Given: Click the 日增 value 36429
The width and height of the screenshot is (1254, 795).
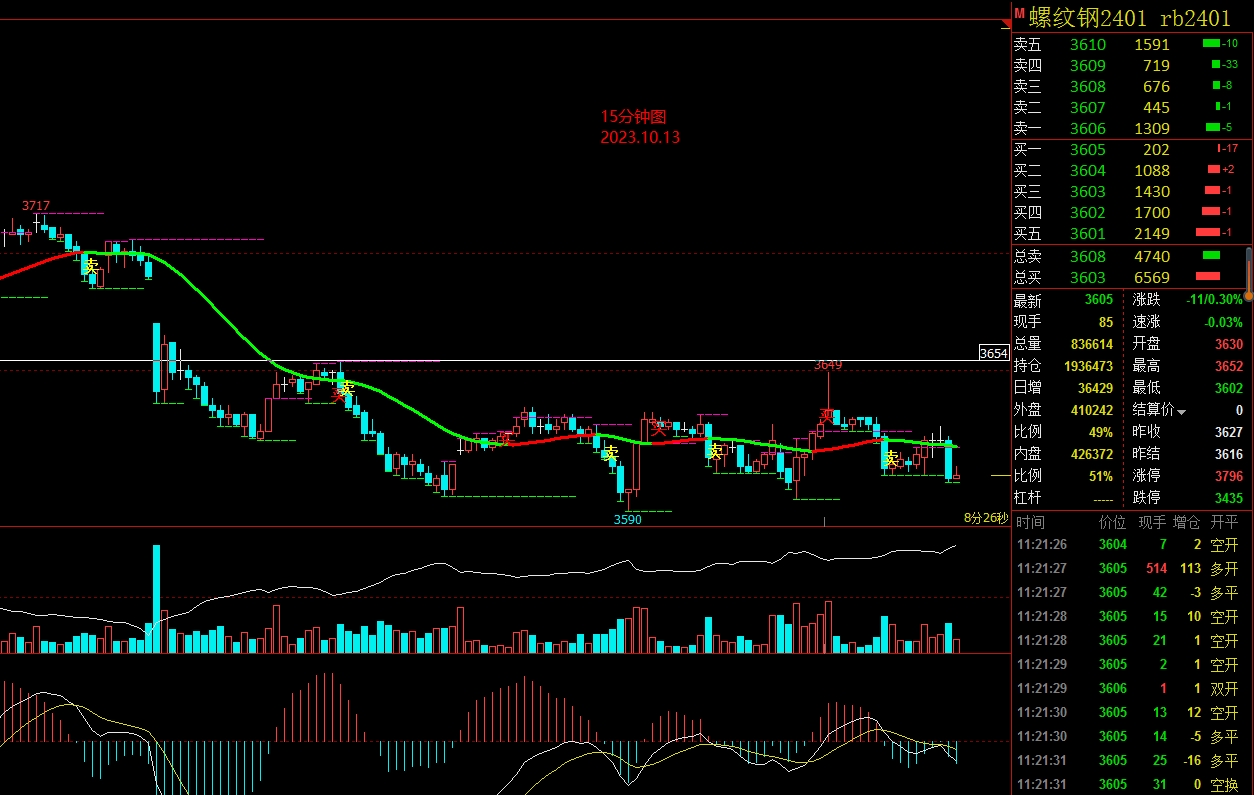Looking at the screenshot, I should 1095,388.
